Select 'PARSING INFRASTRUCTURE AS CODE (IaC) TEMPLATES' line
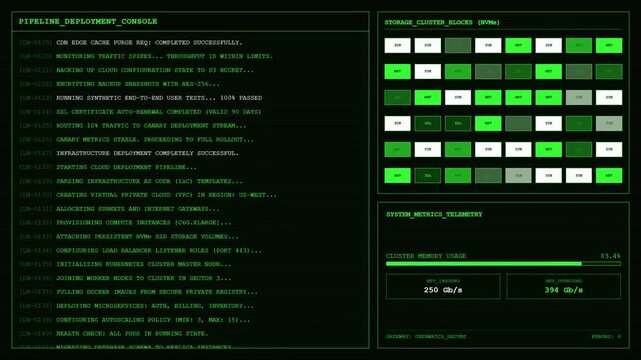Image resolution: width=641 pixels, height=360 pixels. (x=130, y=181)
